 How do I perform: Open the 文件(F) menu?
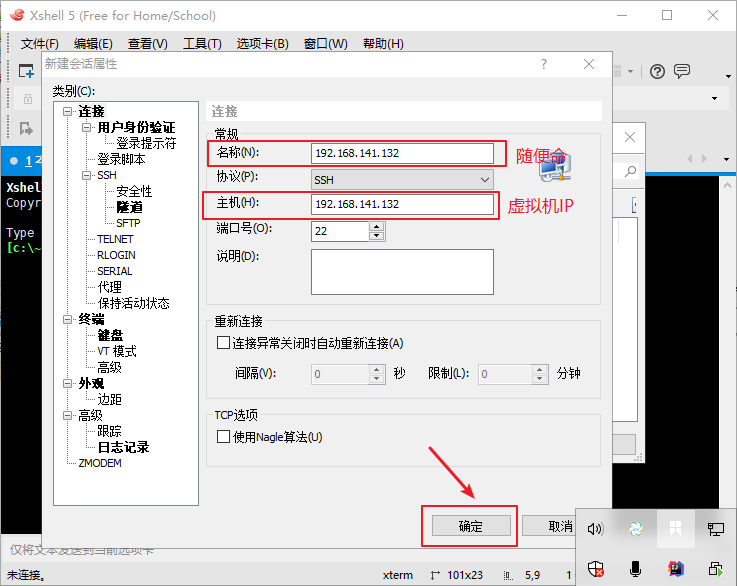click(x=40, y=43)
